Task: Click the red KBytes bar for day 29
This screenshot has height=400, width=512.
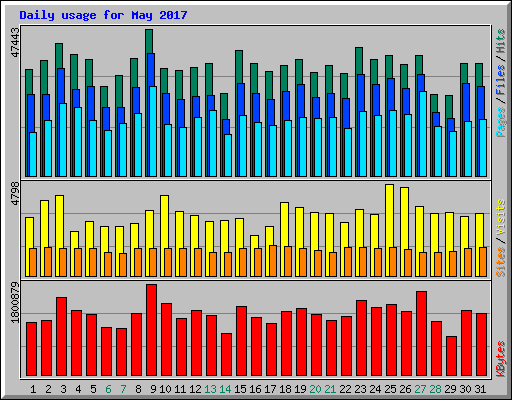Action: click(451, 356)
